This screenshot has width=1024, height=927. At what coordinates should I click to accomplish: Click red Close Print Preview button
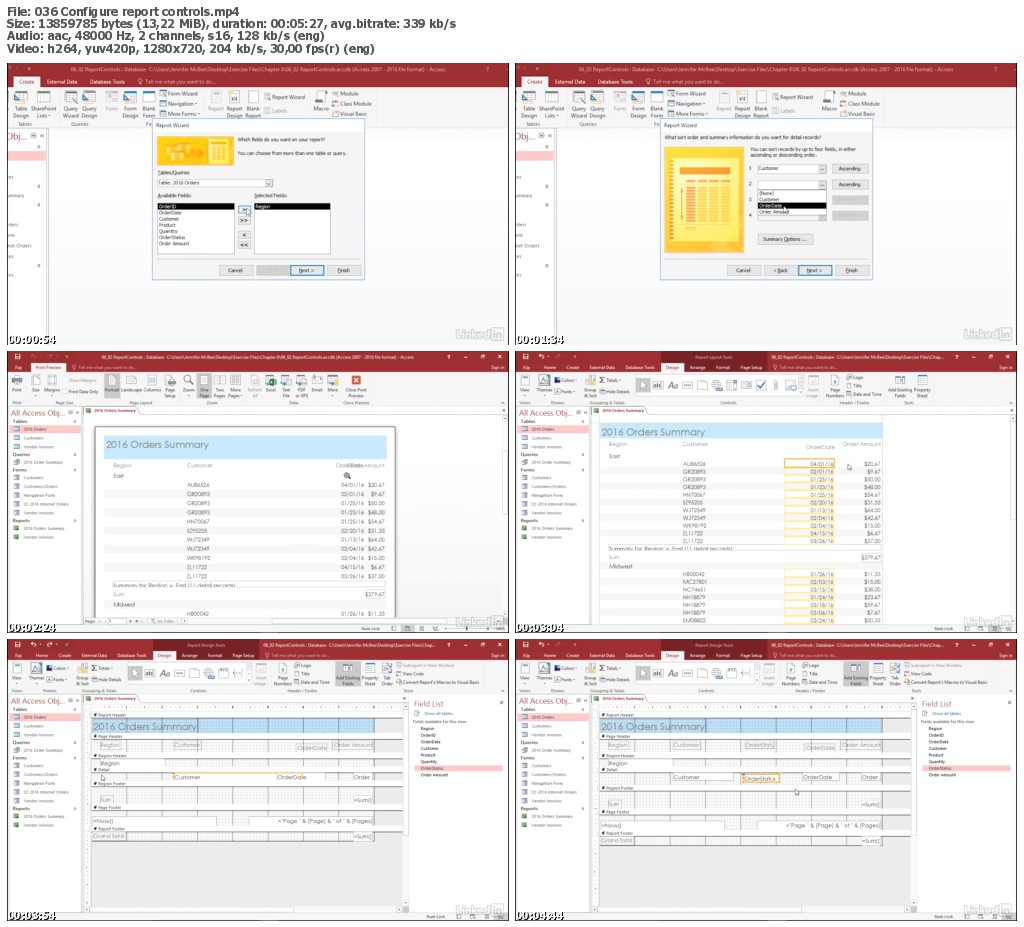click(356, 385)
